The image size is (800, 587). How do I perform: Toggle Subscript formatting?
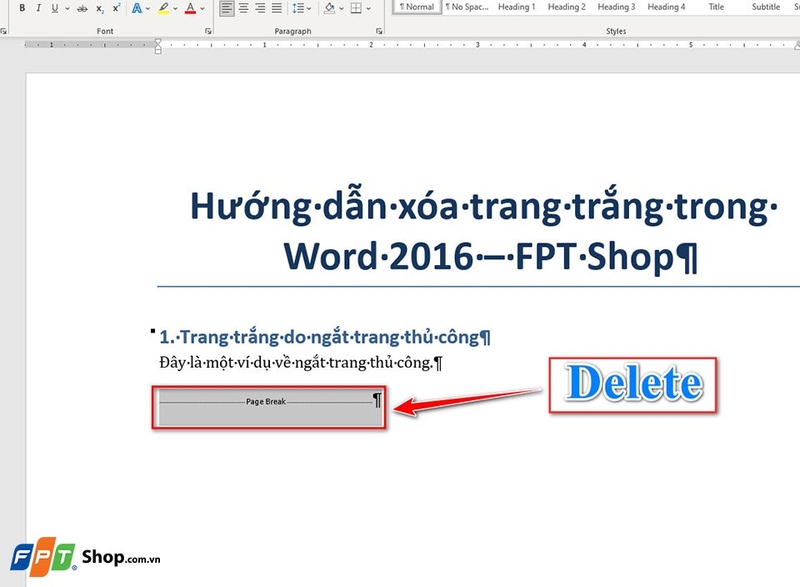(x=100, y=8)
